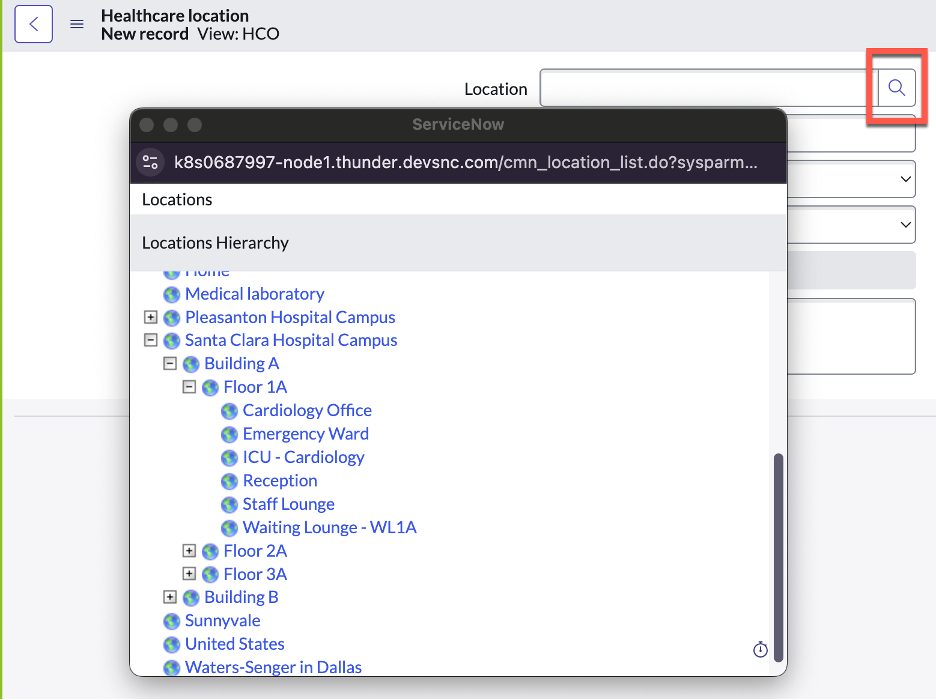This screenshot has height=700, width=936.
Task: Pick ICU - Cardiology location
Action: [304, 457]
